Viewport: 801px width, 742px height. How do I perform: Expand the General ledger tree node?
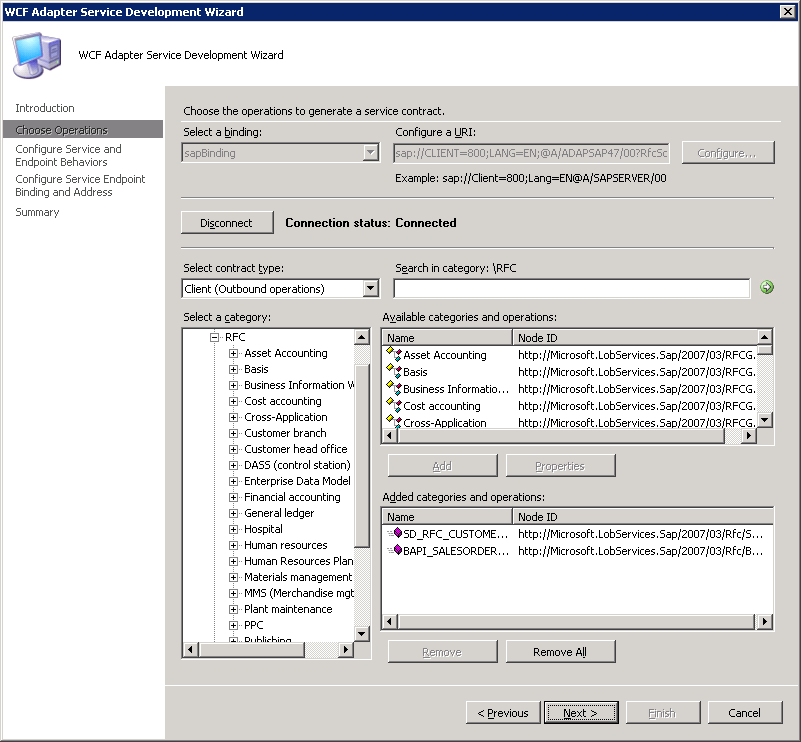[x=233, y=513]
